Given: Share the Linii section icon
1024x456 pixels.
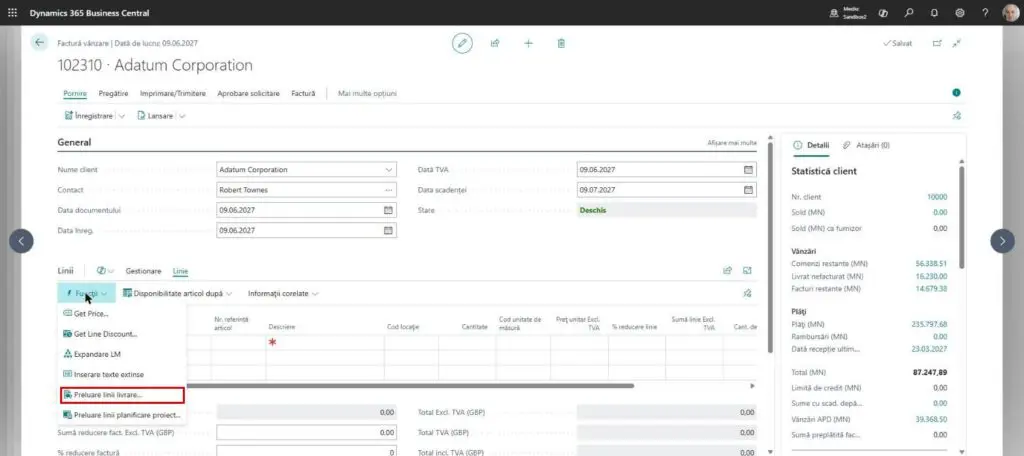Looking at the screenshot, I should click(x=728, y=270).
